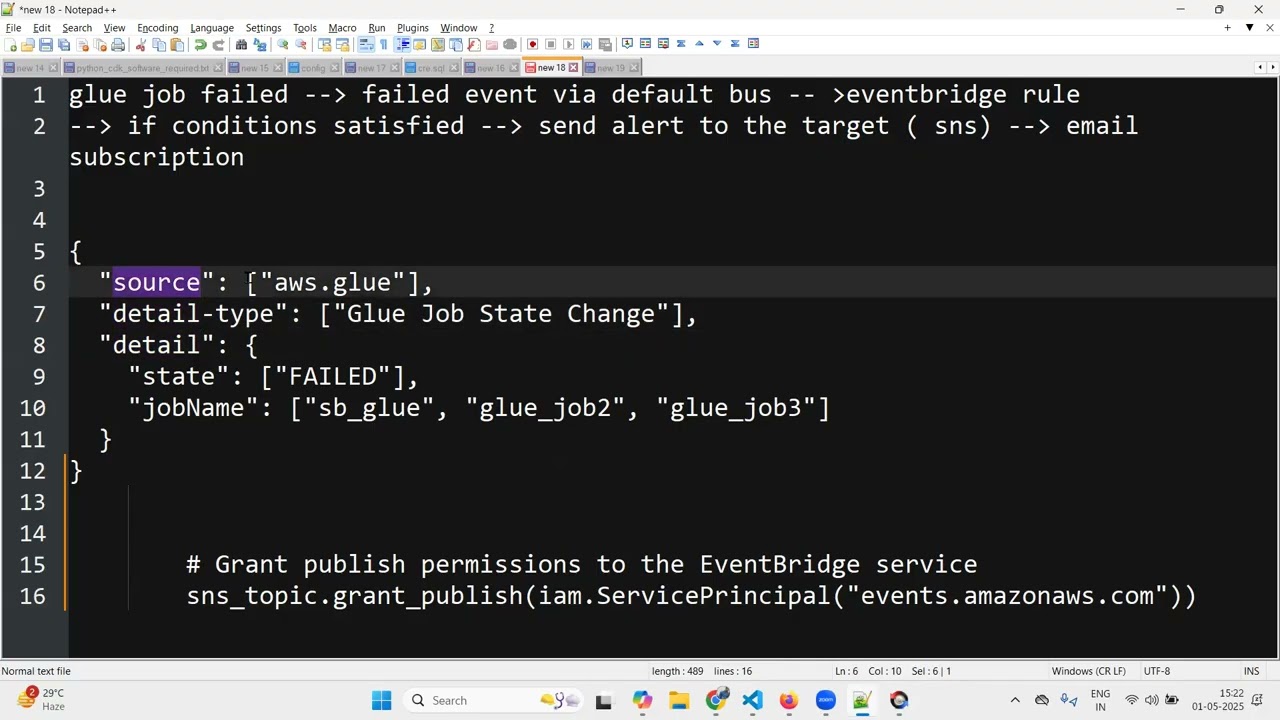This screenshot has width=1280, height=720.
Task: Open the File menu
Action: [13, 28]
